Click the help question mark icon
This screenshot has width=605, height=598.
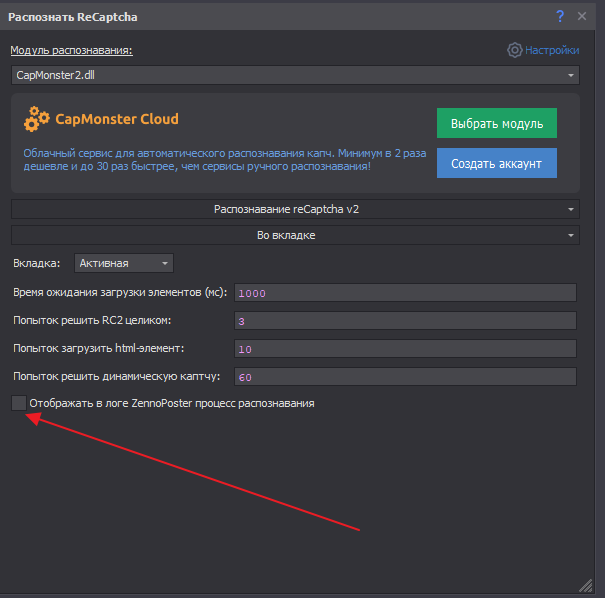560,16
